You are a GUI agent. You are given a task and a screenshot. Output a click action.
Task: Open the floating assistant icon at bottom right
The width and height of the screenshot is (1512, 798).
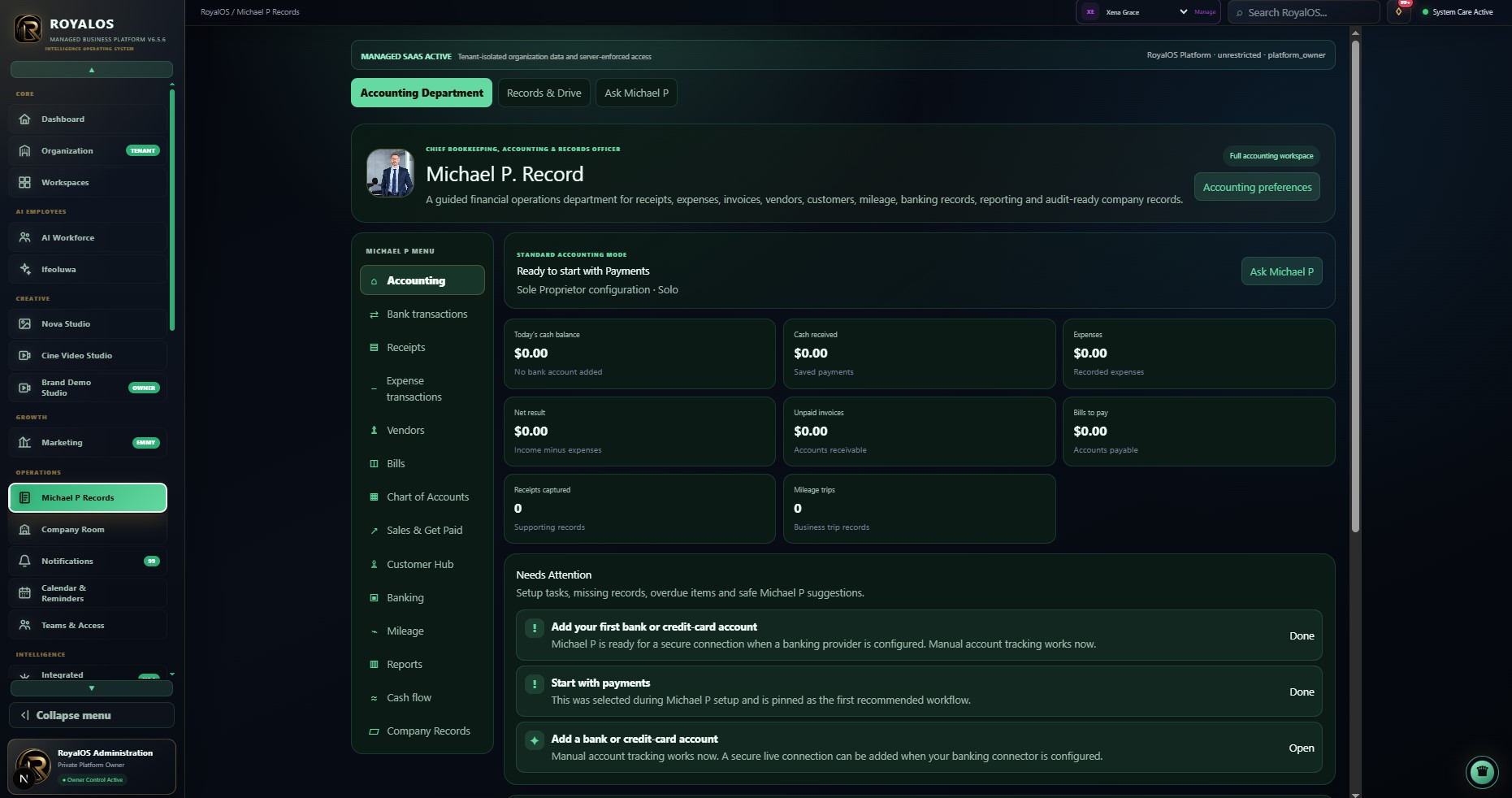1482,772
